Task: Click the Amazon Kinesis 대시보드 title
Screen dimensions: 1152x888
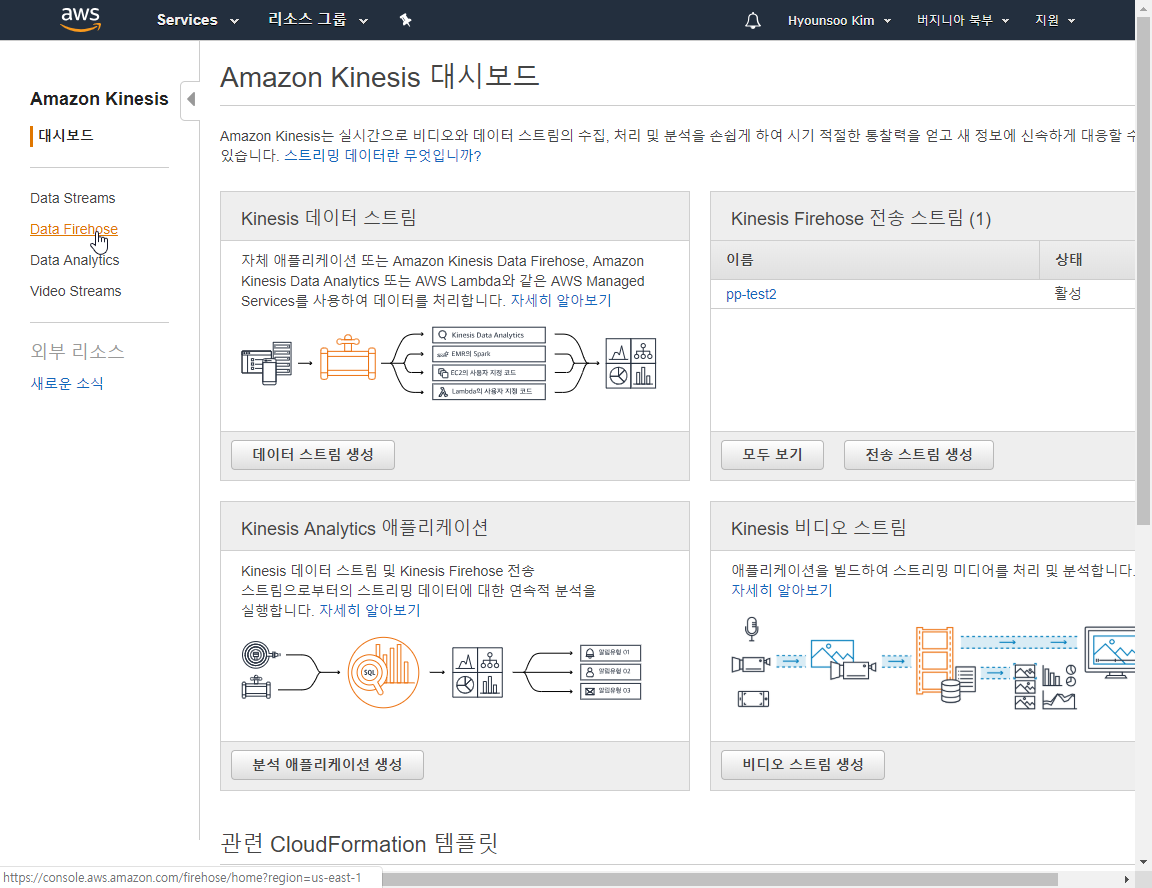Action: point(380,77)
